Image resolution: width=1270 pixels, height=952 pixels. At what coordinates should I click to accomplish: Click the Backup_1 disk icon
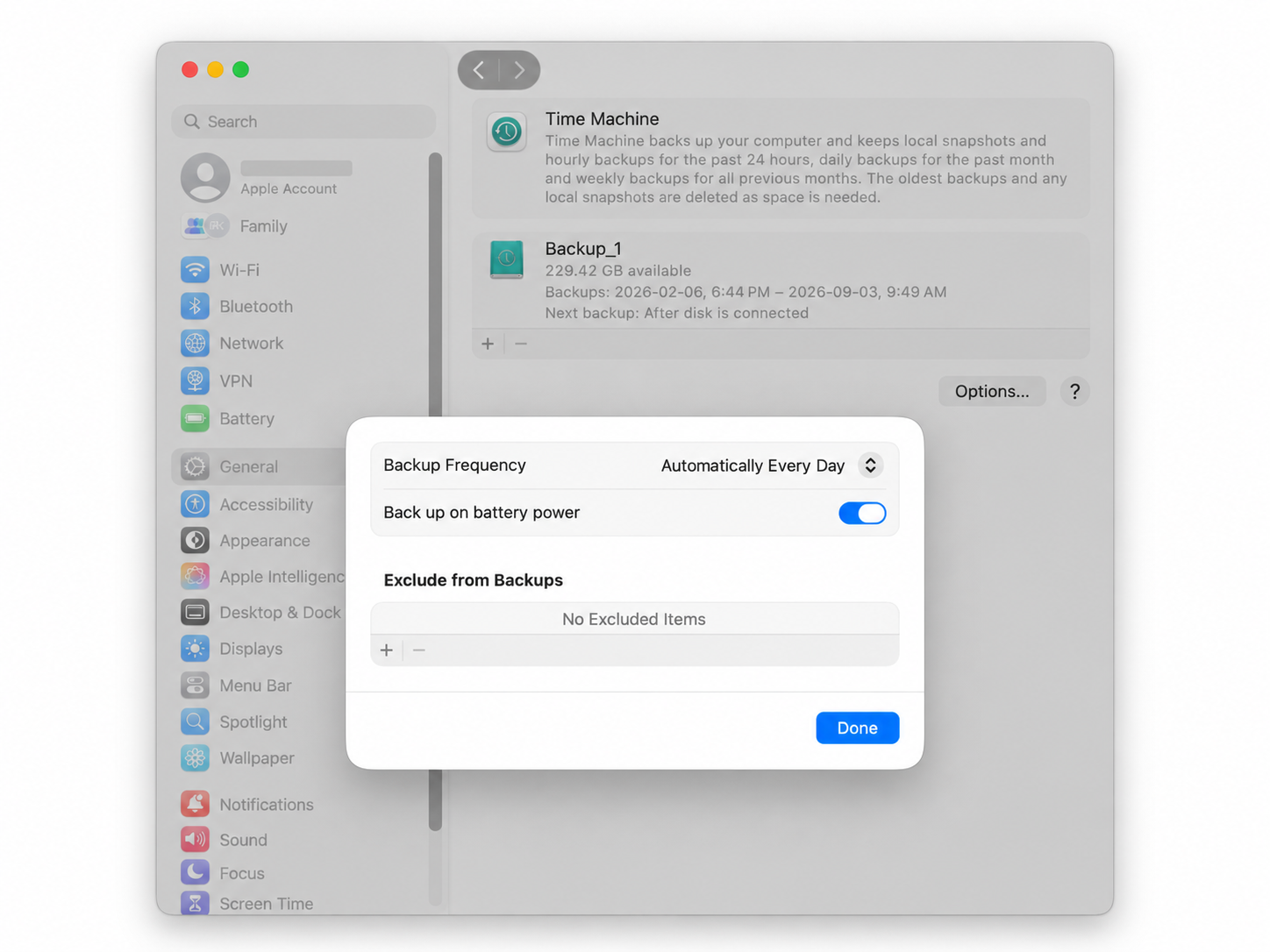pos(506,259)
